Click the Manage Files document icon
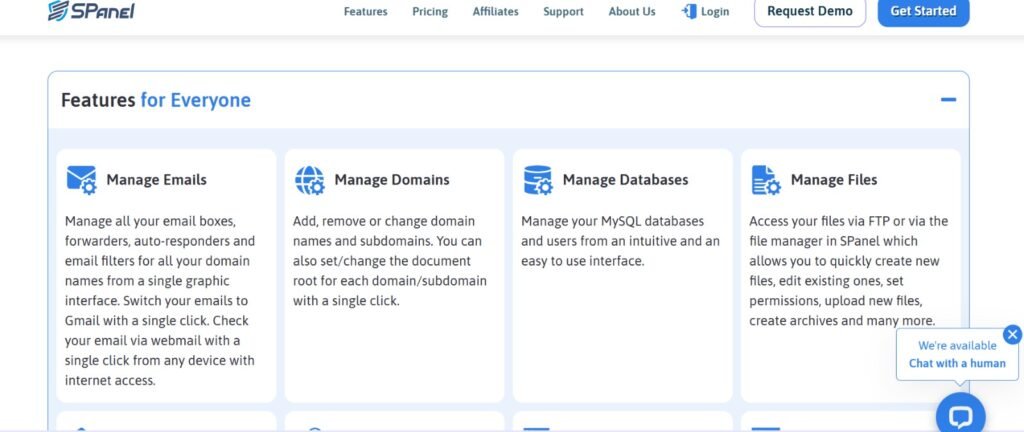 (765, 180)
